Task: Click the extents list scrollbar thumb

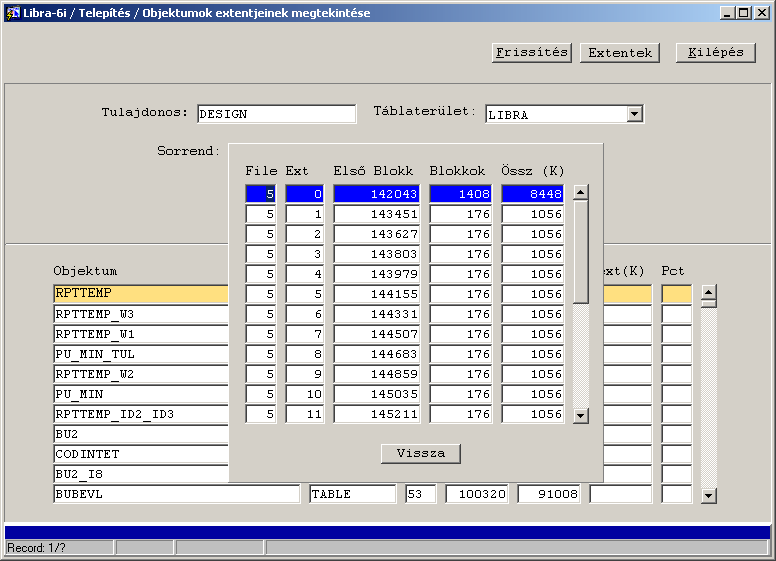Action: 581,251
